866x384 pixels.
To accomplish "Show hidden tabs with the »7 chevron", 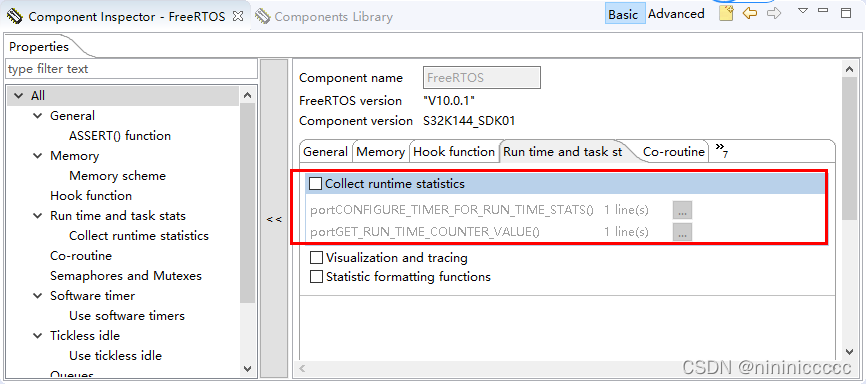I will click(x=721, y=150).
